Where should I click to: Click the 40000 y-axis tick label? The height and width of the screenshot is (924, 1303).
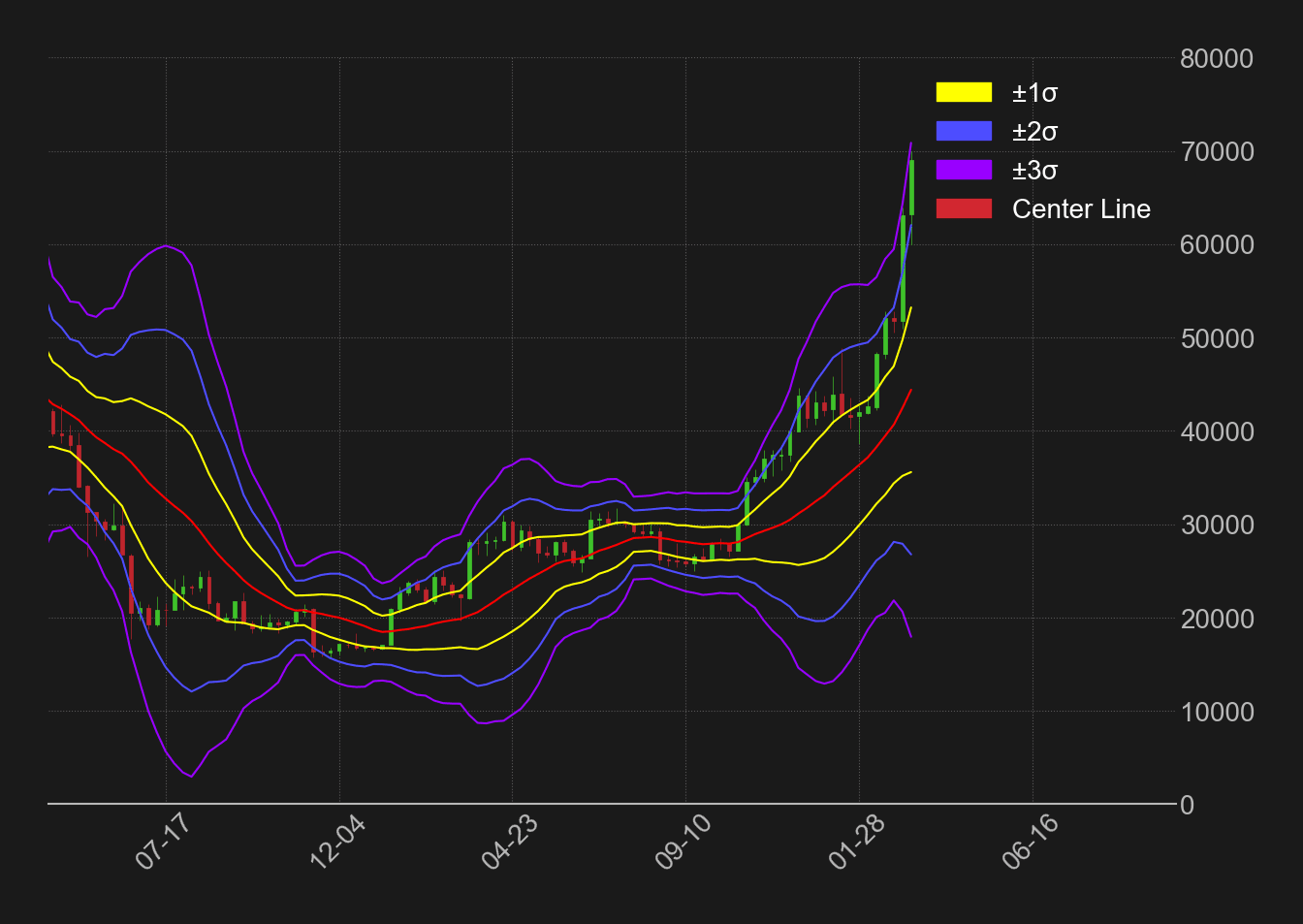[1216, 432]
